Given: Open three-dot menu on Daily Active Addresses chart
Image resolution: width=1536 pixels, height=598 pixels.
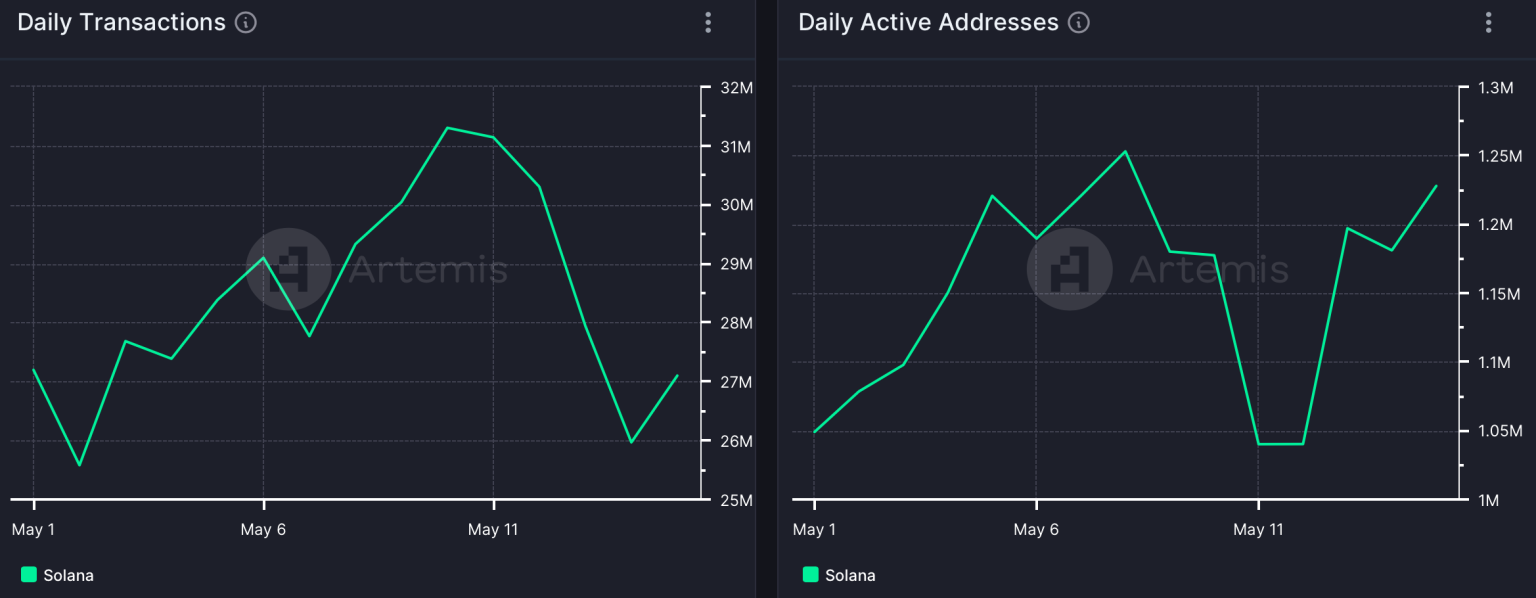Looking at the screenshot, I should [x=1489, y=22].
